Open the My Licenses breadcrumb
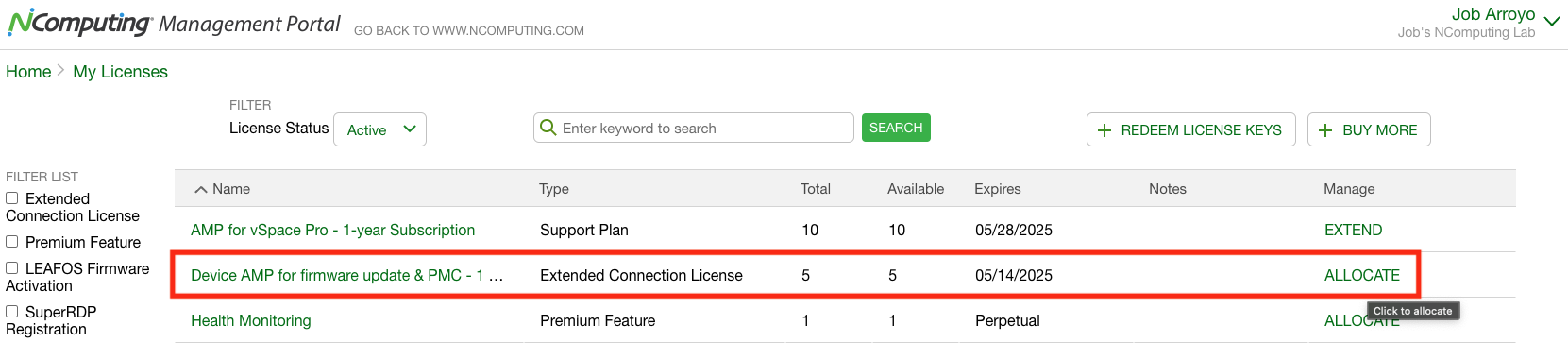Viewport: 1568px width, 343px height. click(120, 72)
